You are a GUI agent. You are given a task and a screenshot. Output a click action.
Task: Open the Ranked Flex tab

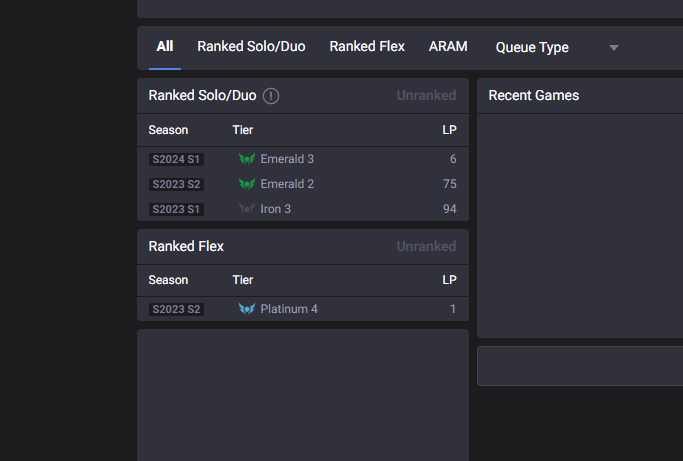point(367,47)
